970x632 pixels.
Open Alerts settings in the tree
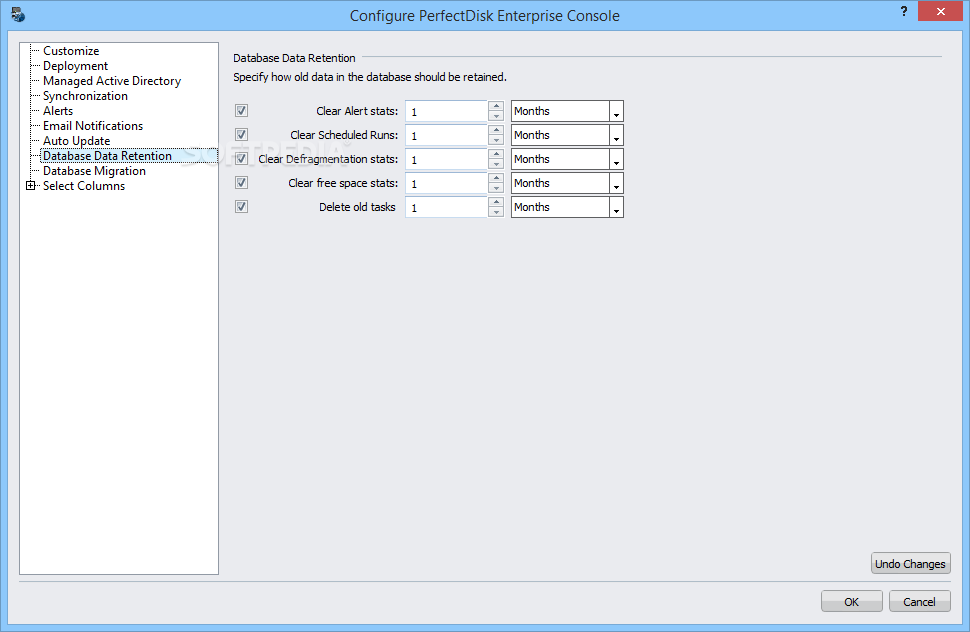58,111
